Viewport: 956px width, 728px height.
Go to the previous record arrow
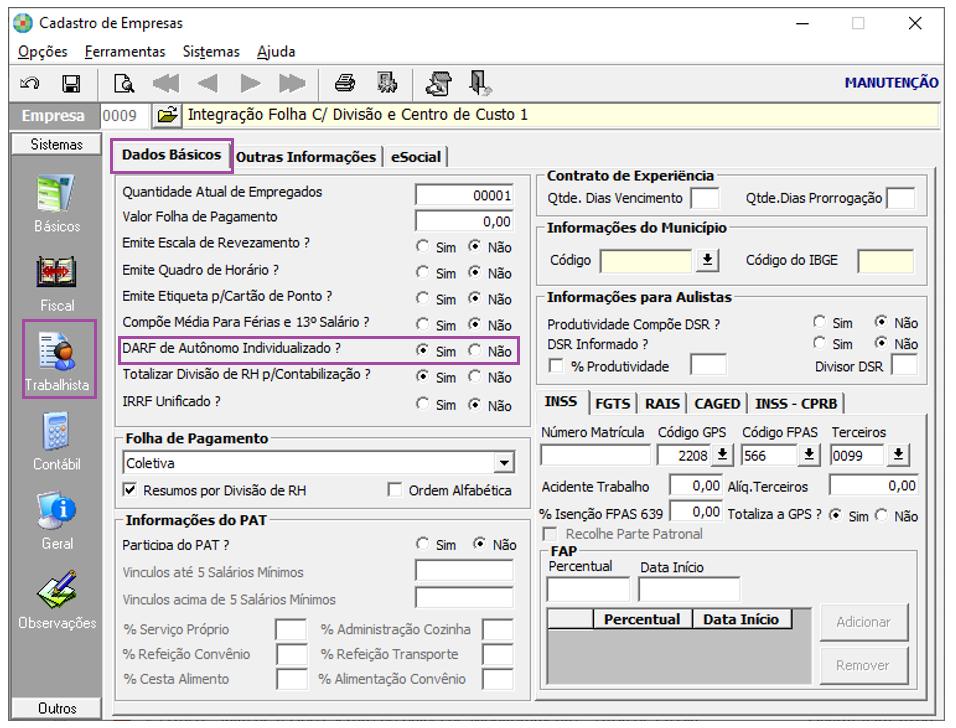pyautogui.click(x=208, y=83)
